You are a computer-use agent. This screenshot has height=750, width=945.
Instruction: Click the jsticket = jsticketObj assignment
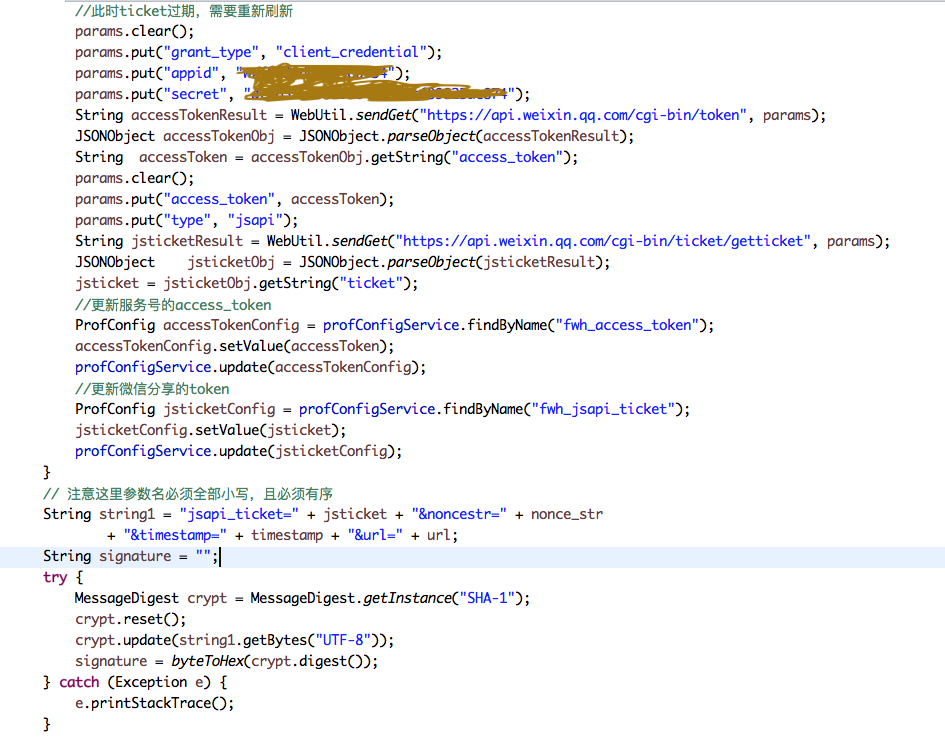[246, 283]
